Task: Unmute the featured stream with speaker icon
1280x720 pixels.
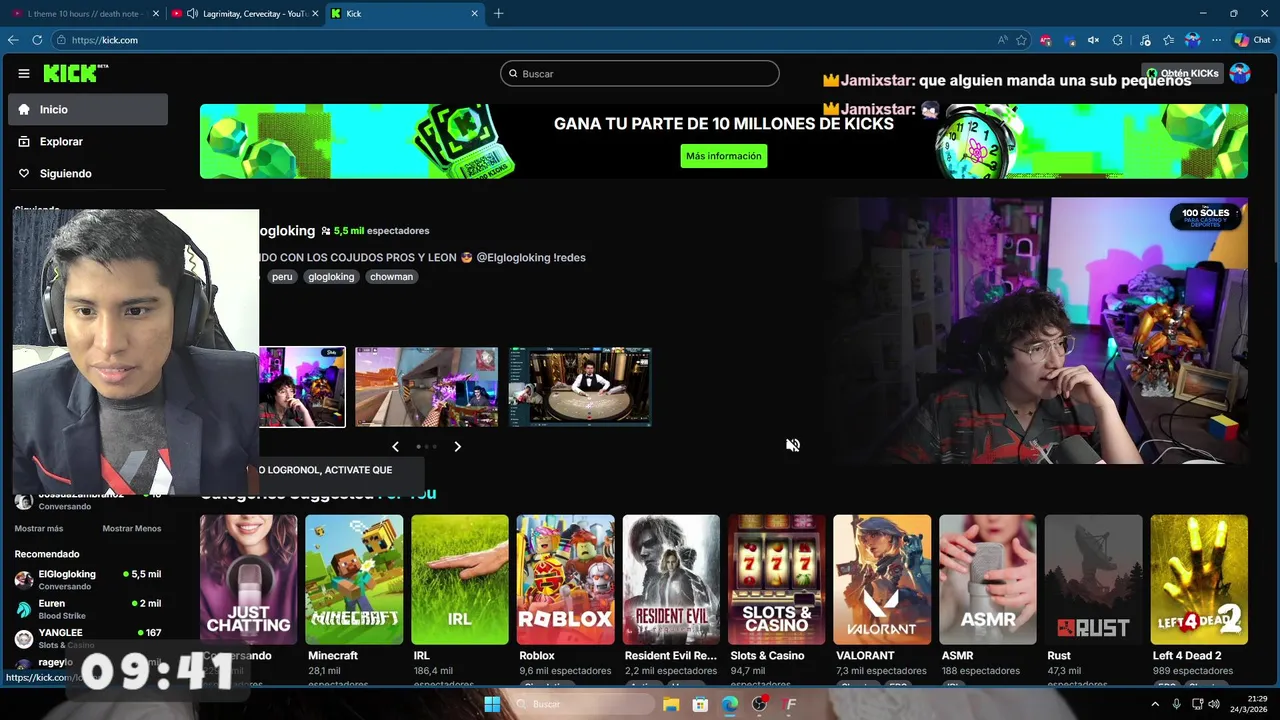Action: [x=793, y=445]
